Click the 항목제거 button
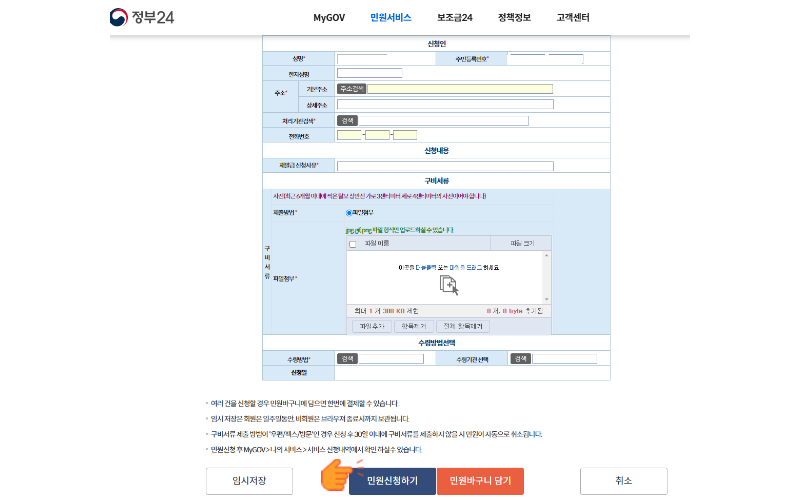 click(414, 326)
